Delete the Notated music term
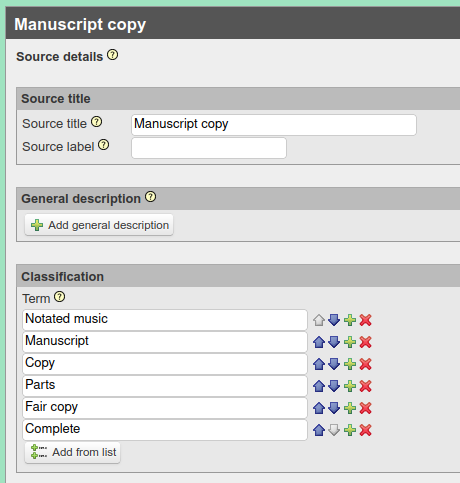460x483 pixels. pyautogui.click(x=366, y=320)
